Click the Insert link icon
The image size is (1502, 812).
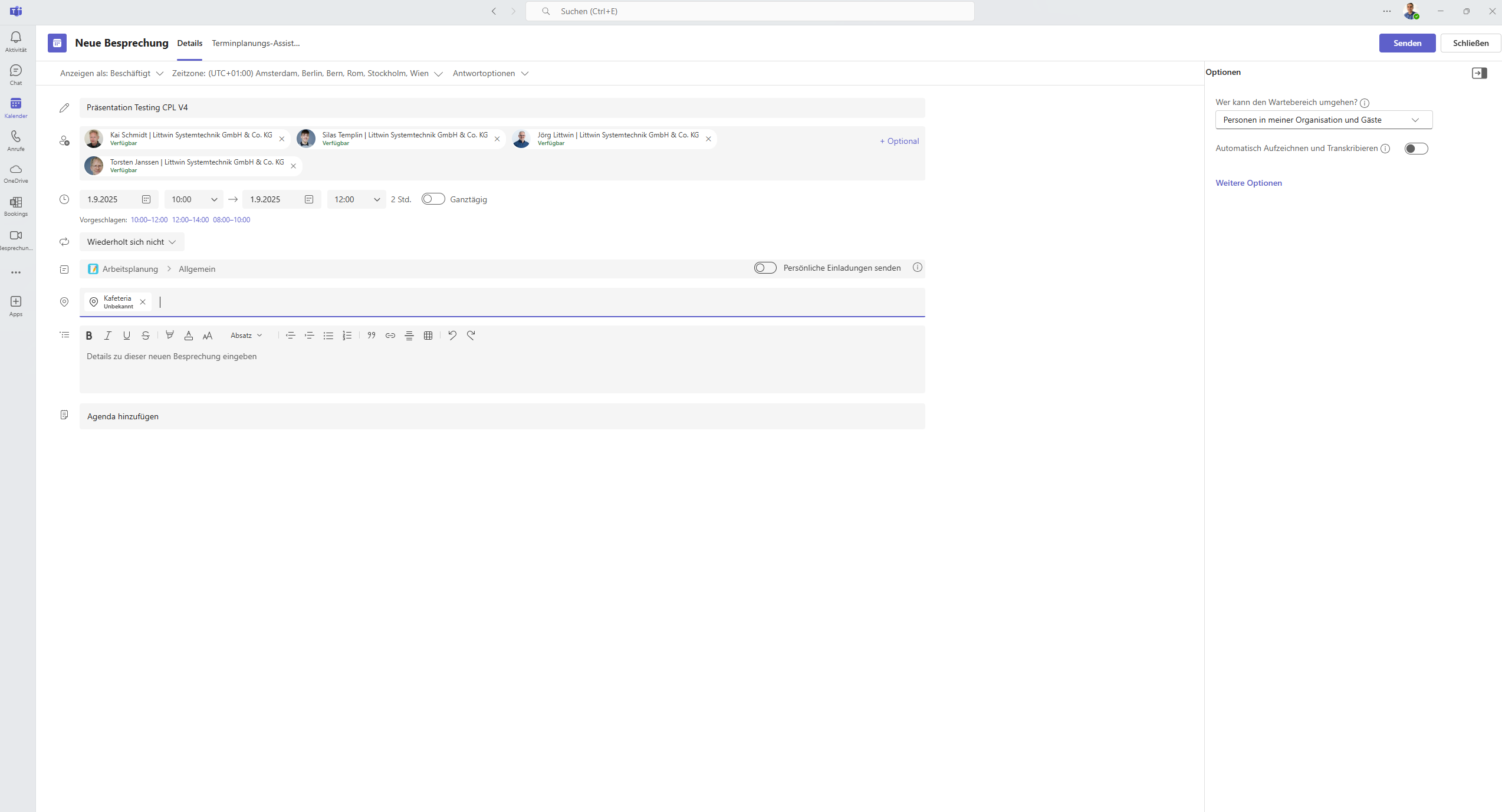coord(390,336)
